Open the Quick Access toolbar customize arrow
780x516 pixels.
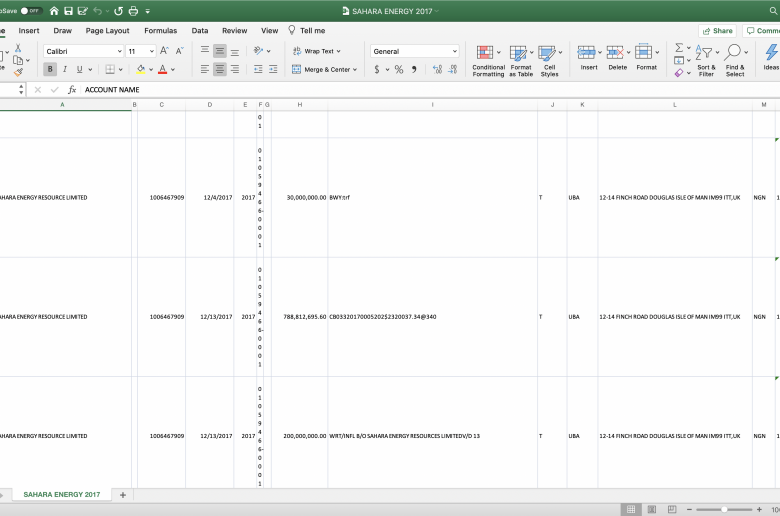click(148, 11)
